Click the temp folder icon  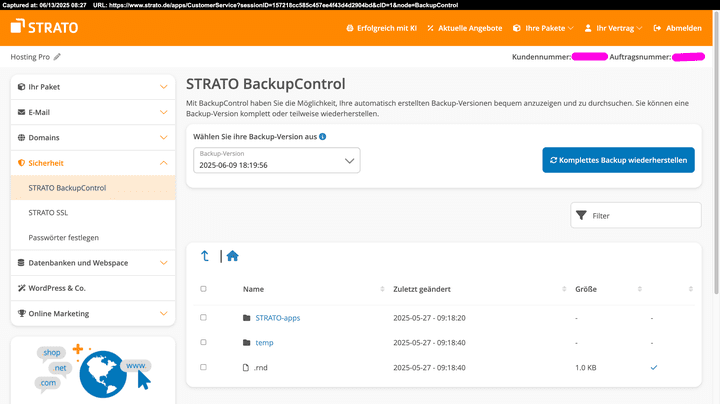(x=247, y=342)
